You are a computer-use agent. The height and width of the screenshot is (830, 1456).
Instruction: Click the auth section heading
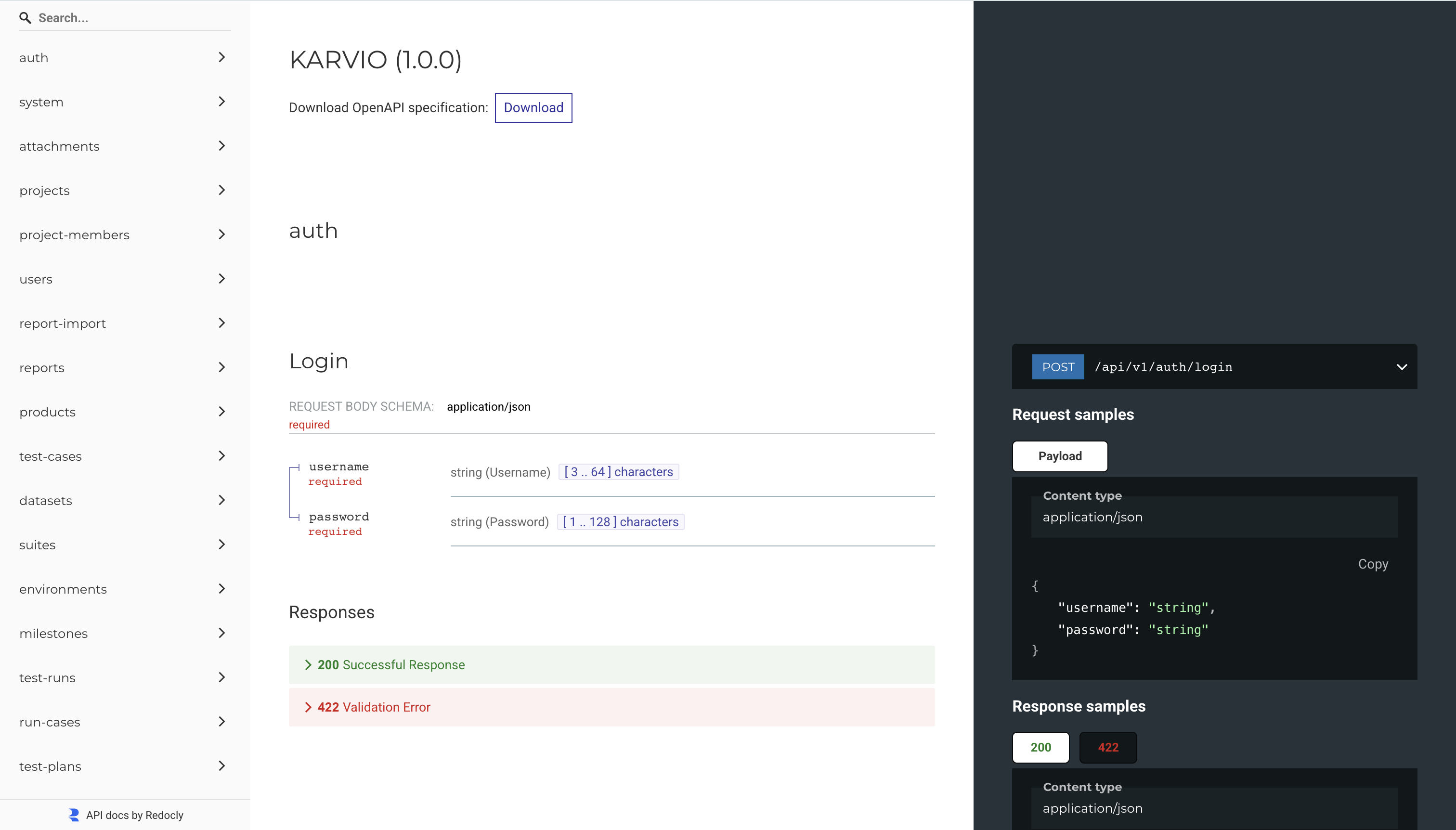tap(313, 231)
